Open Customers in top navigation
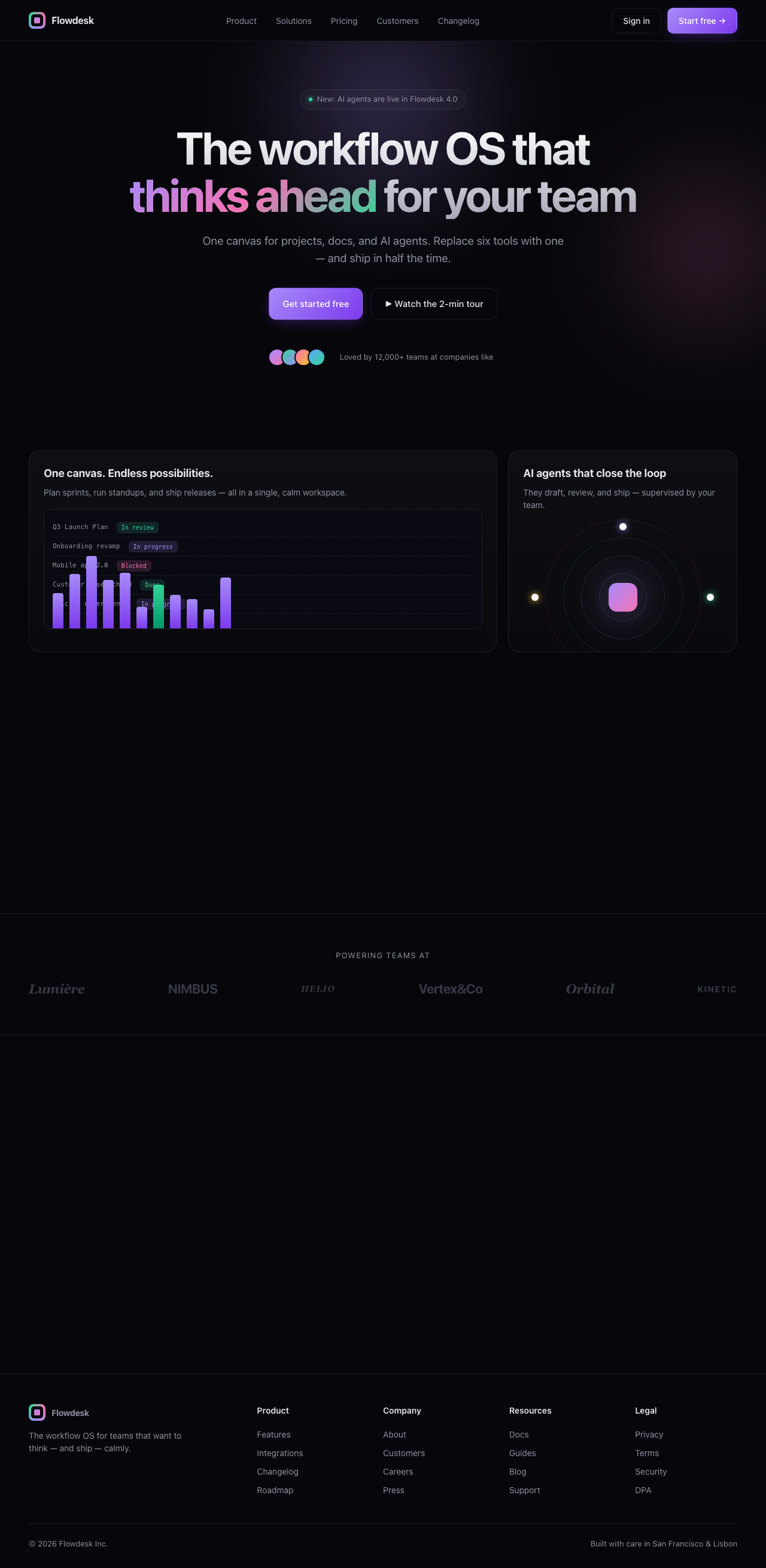Viewport: 766px width, 1568px height. (397, 21)
